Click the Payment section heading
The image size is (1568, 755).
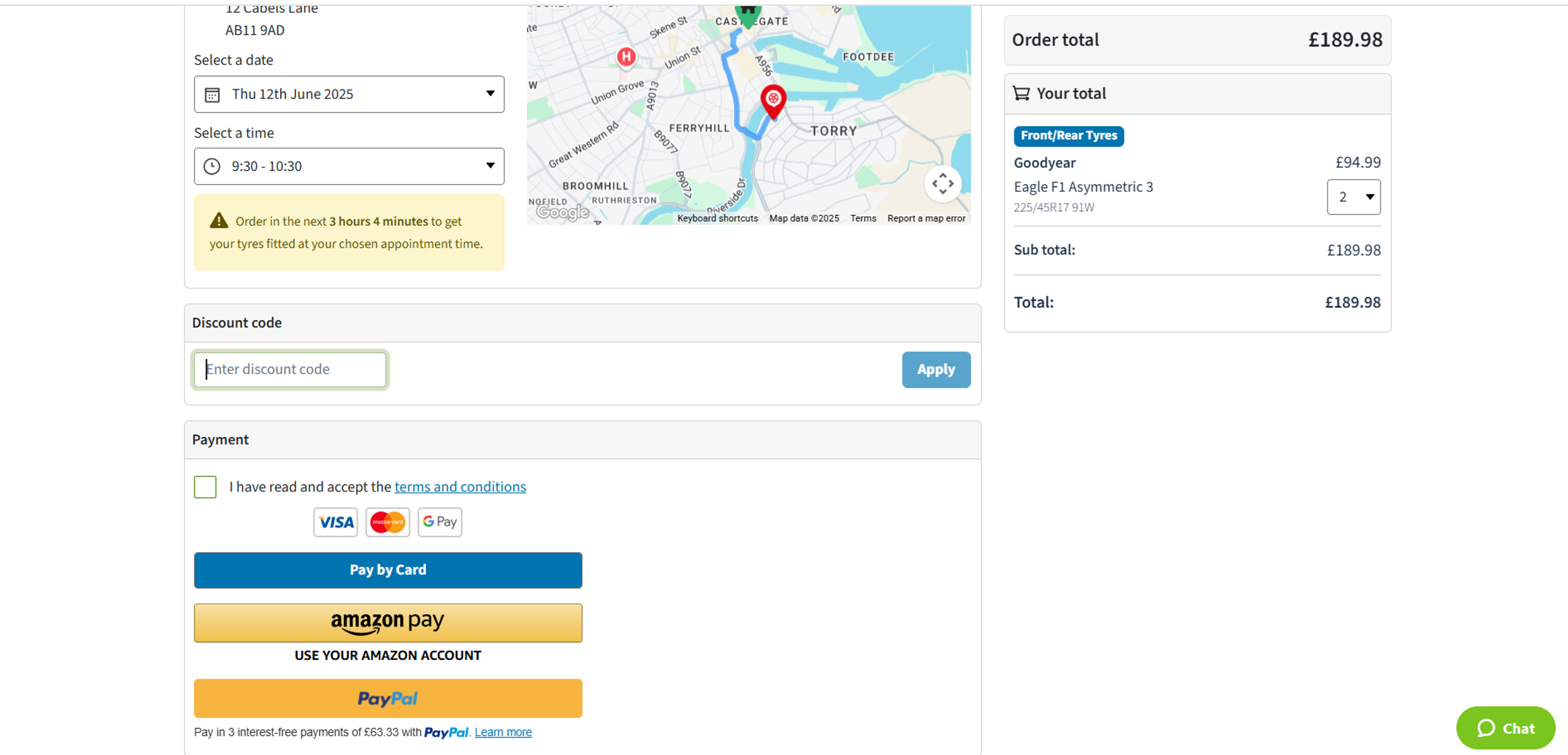pos(220,440)
